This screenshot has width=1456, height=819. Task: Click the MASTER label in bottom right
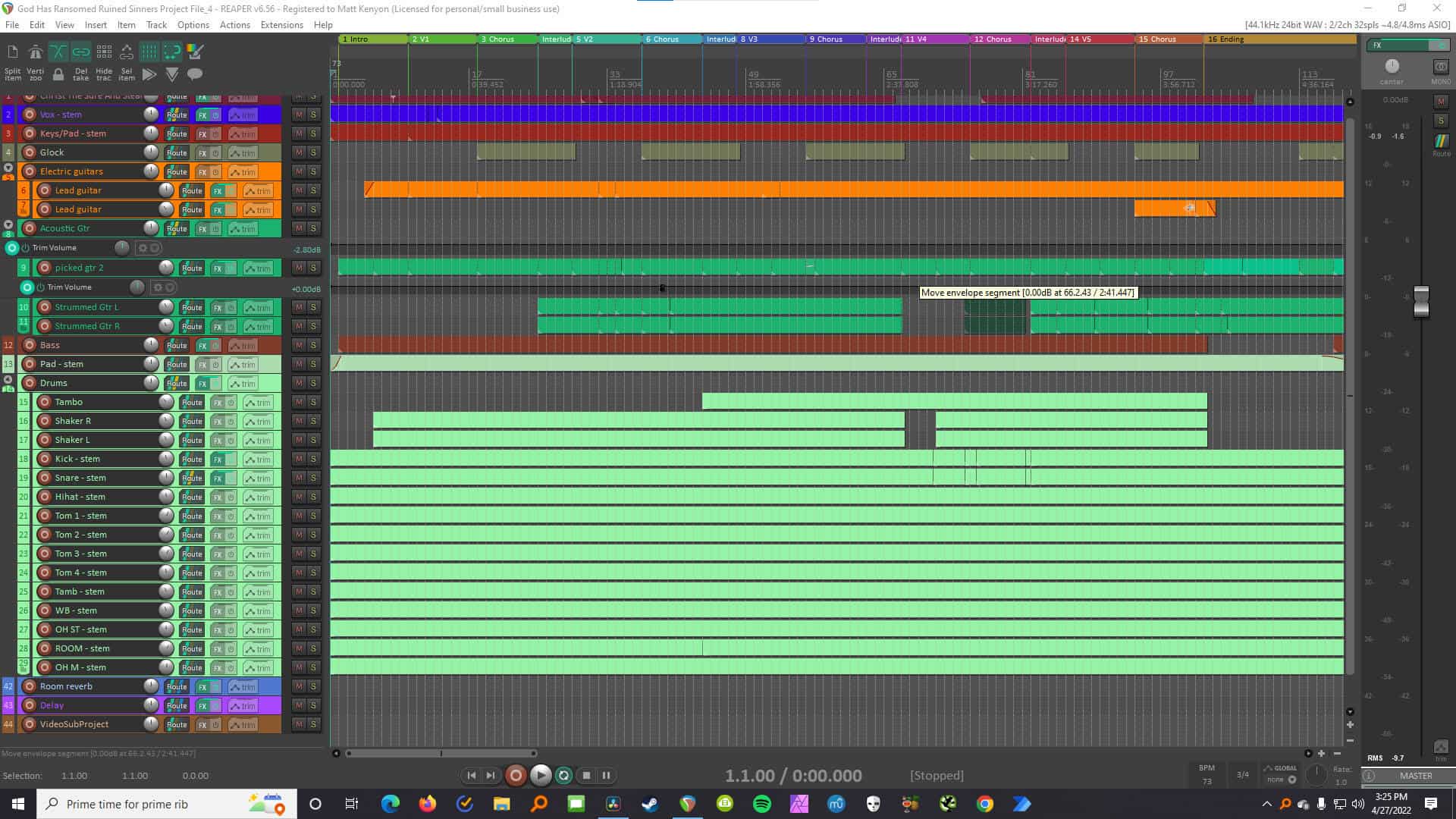[1417, 774]
